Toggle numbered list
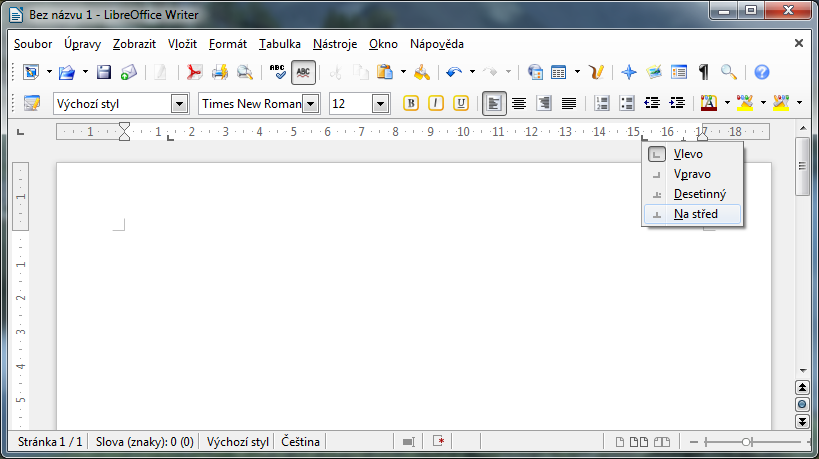The width and height of the screenshot is (819, 459). point(602,103)
